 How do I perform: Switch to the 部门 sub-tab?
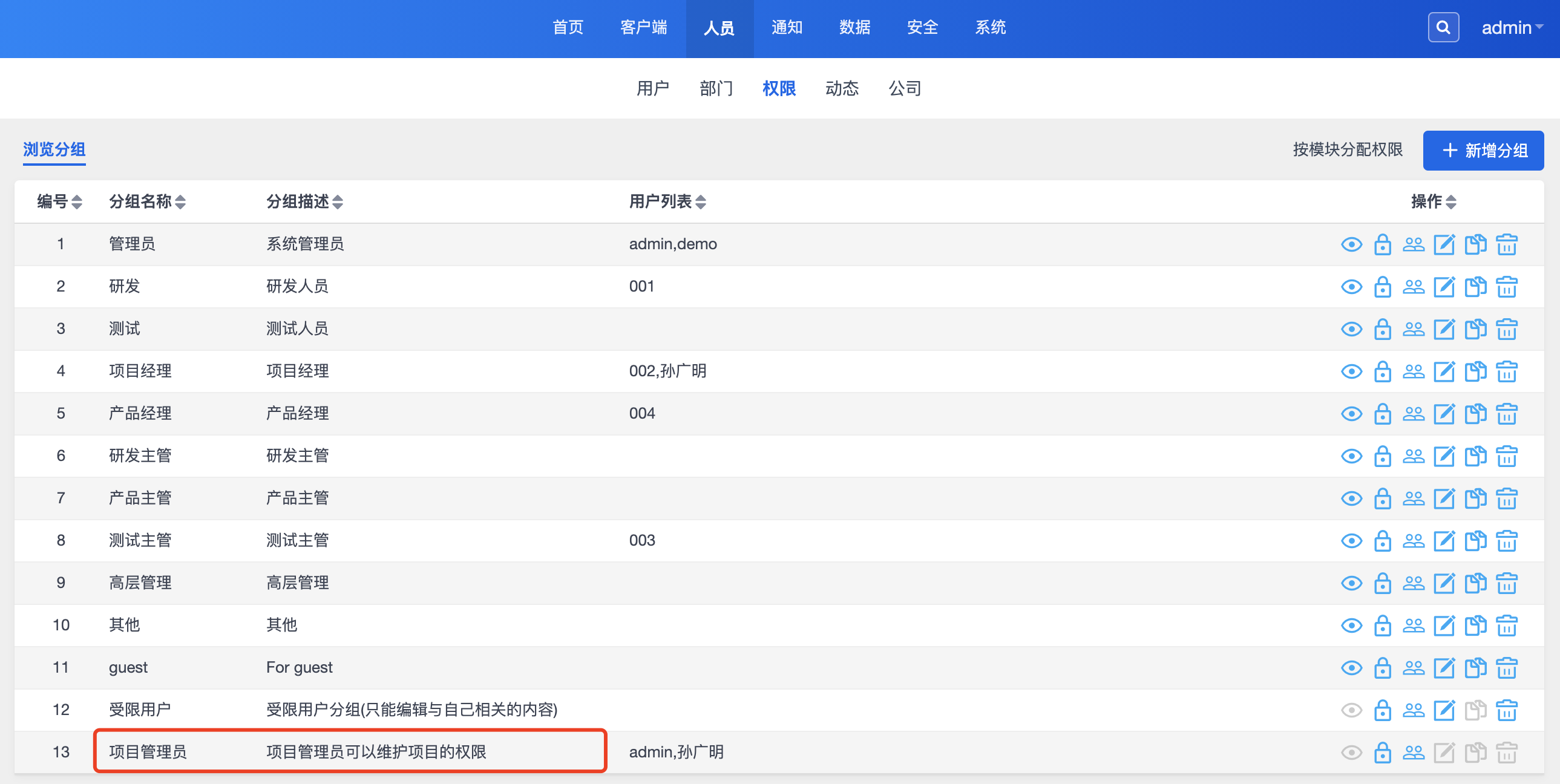716,88
